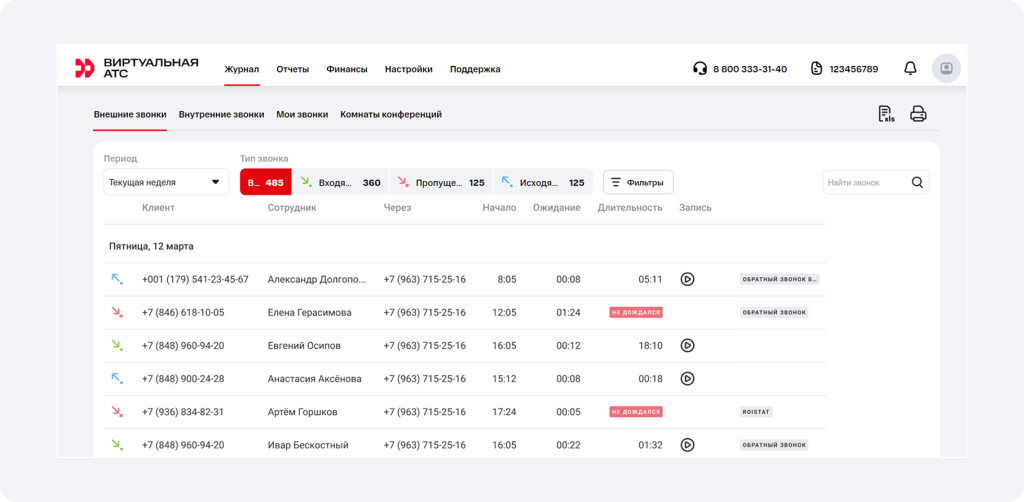Click support number 8 800 333-31-40
Image resolution: width=1024 pixels, height=502 pixels.
(750, 69)
